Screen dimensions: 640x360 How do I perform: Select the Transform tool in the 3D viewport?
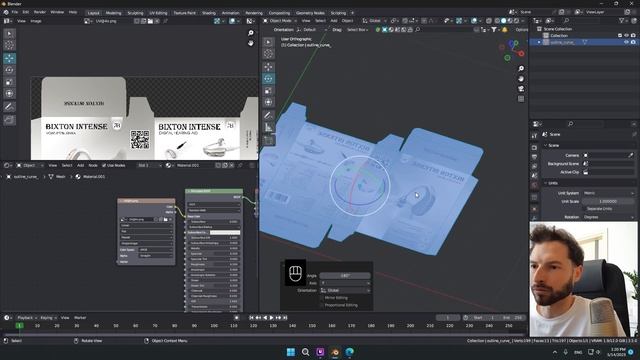pyautogui.click(x=268, y=102)
